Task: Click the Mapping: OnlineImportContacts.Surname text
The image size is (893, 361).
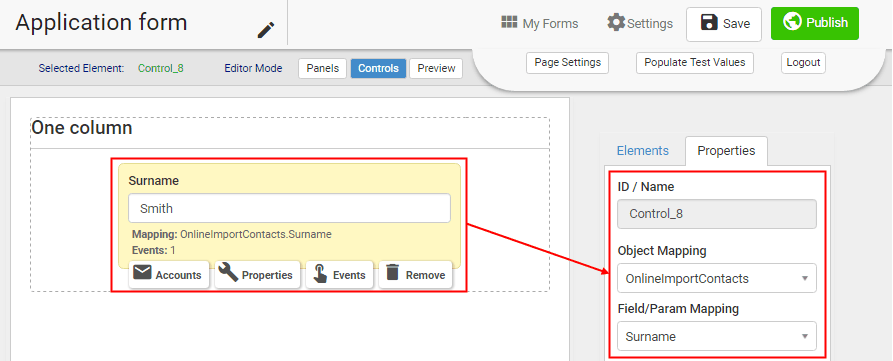Action: tap(232, 234)
